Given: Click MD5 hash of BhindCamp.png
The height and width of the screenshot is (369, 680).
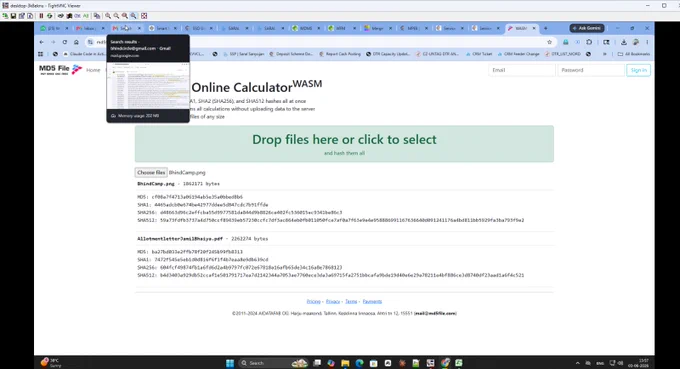Looking at the screenshot, I should tap(197, 197).
